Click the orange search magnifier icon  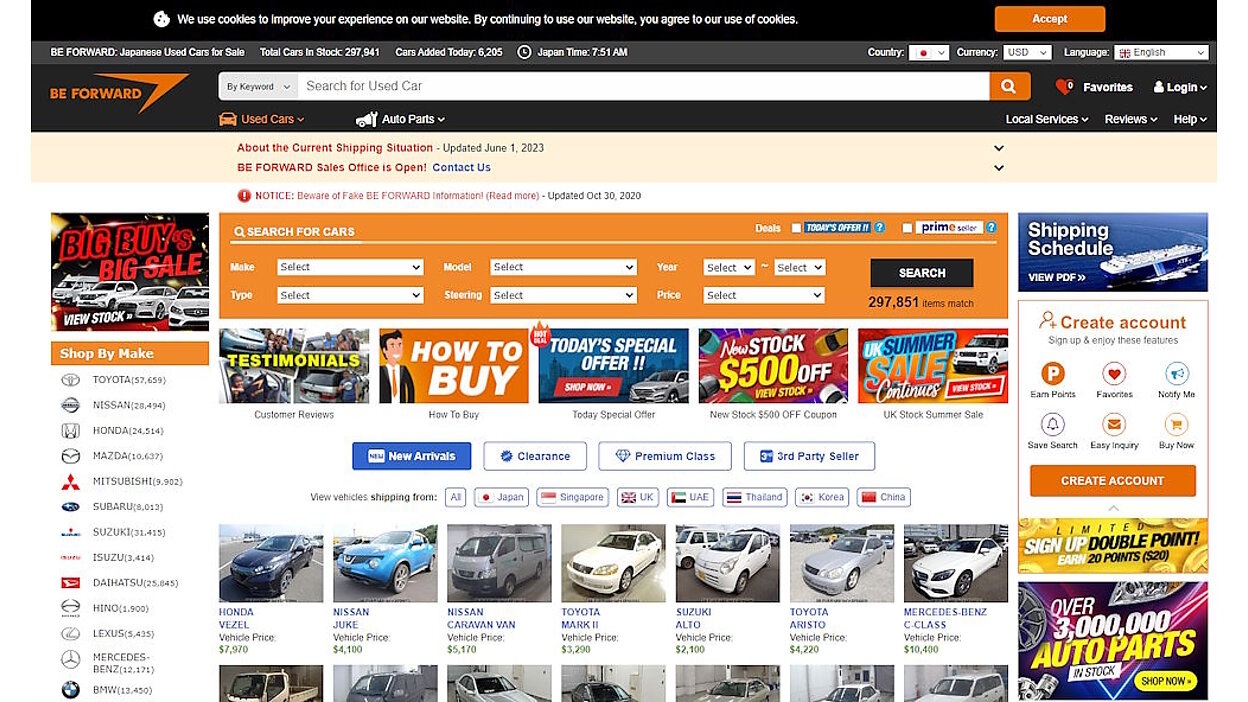(1009, 86)
